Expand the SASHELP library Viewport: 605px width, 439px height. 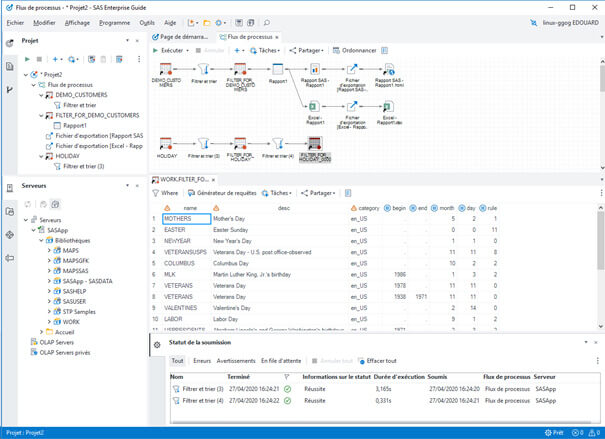click(49, 291)
